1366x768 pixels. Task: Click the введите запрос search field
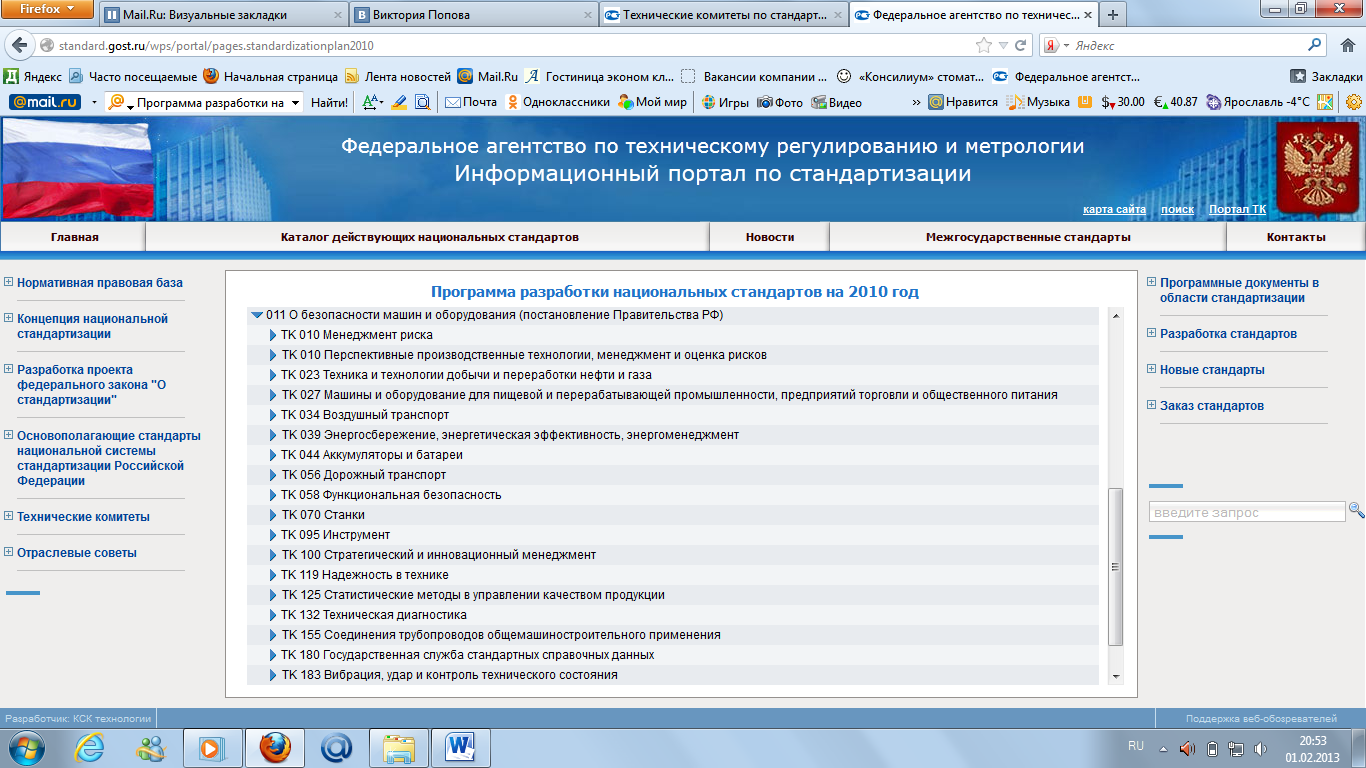point(1247,512)
